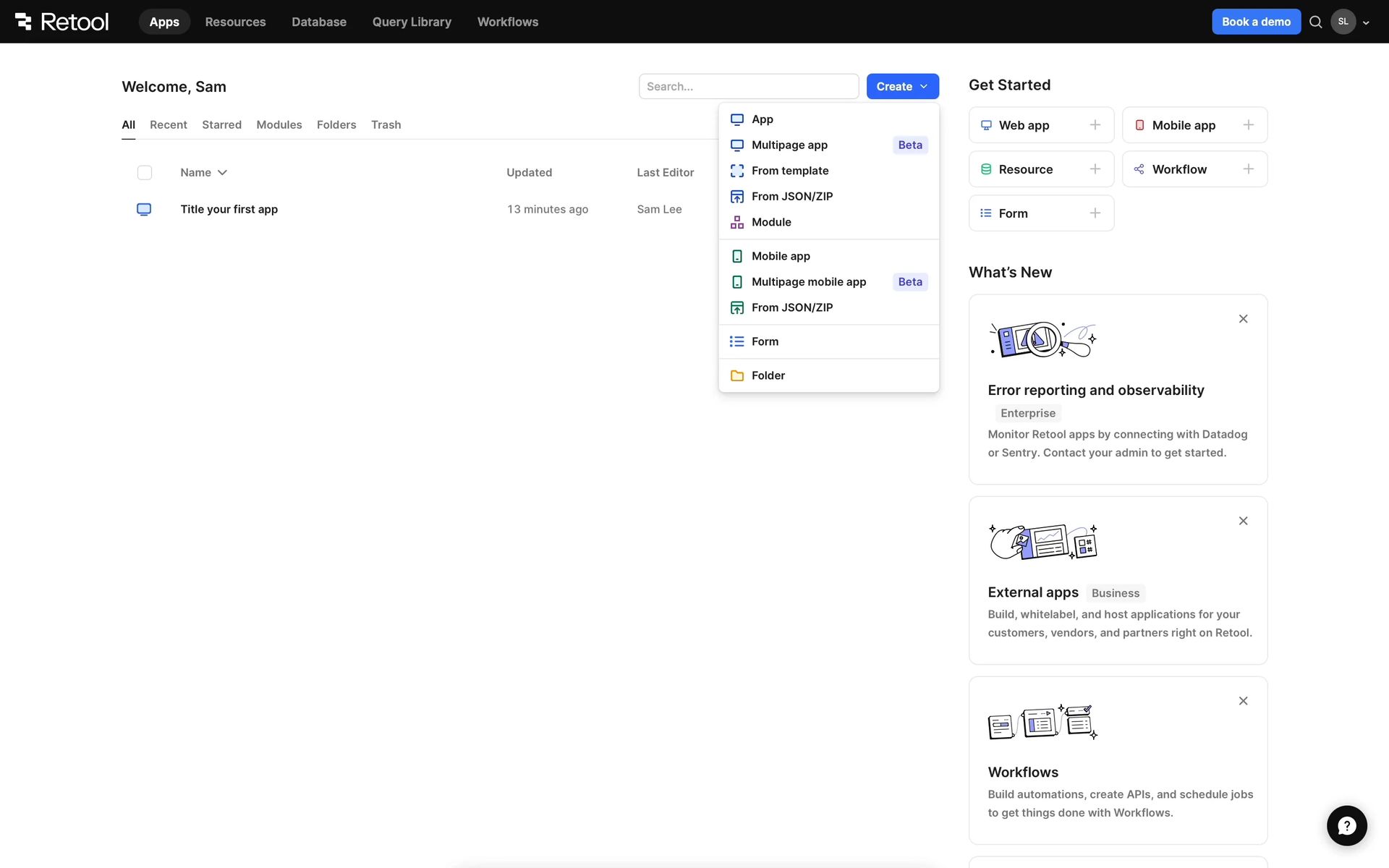
Task: Choose App from the Create menu
Action: point(828,119)
